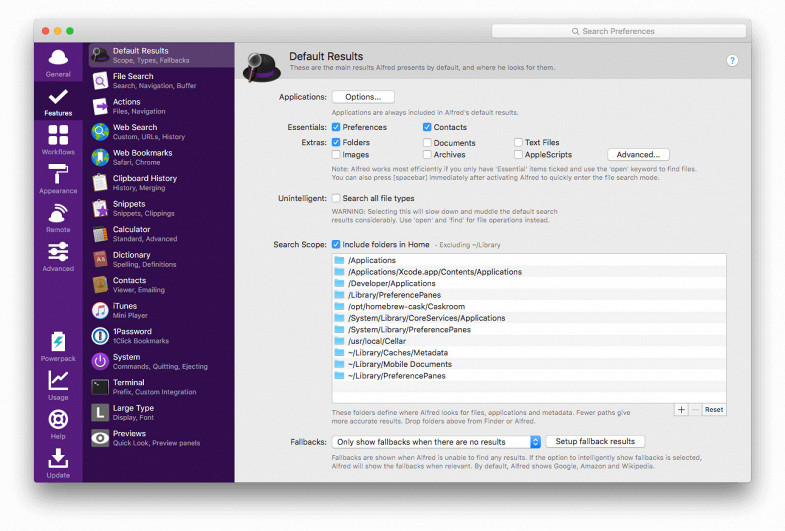This screenshot has height=531, width=785.
Task: Select /System/Library/PreferencePanes row
Action: pyautogui.click(x=529, y=329)
